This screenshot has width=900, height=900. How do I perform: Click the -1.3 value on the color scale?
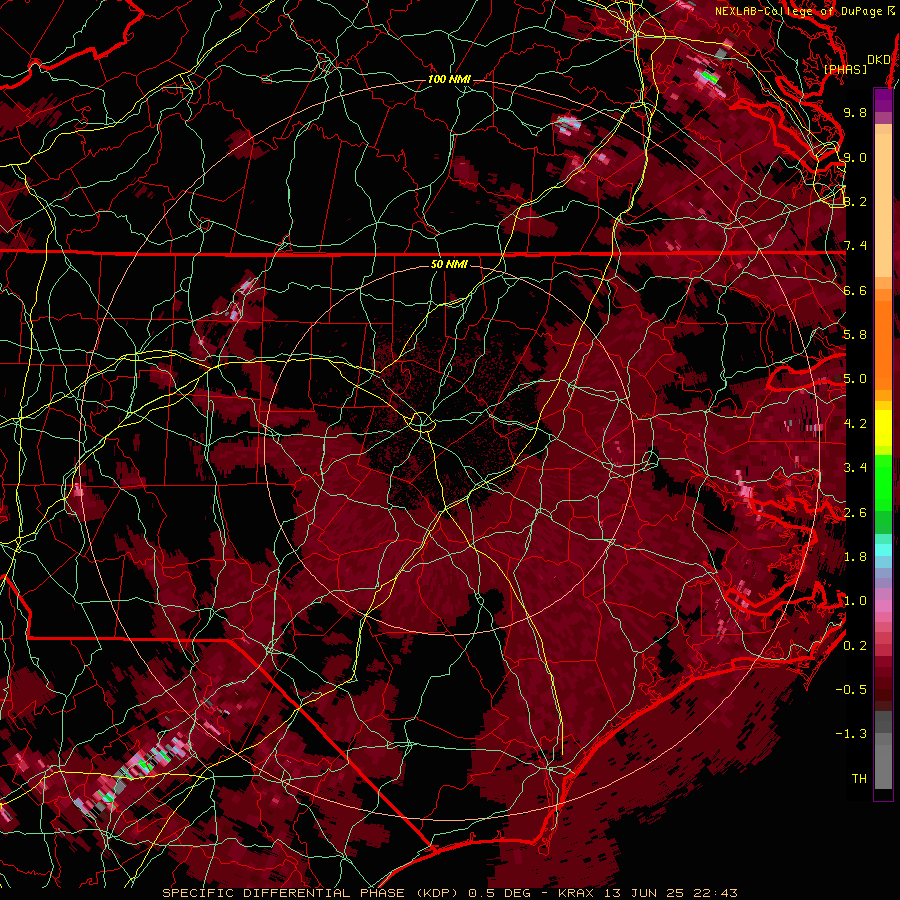point(851,734)
